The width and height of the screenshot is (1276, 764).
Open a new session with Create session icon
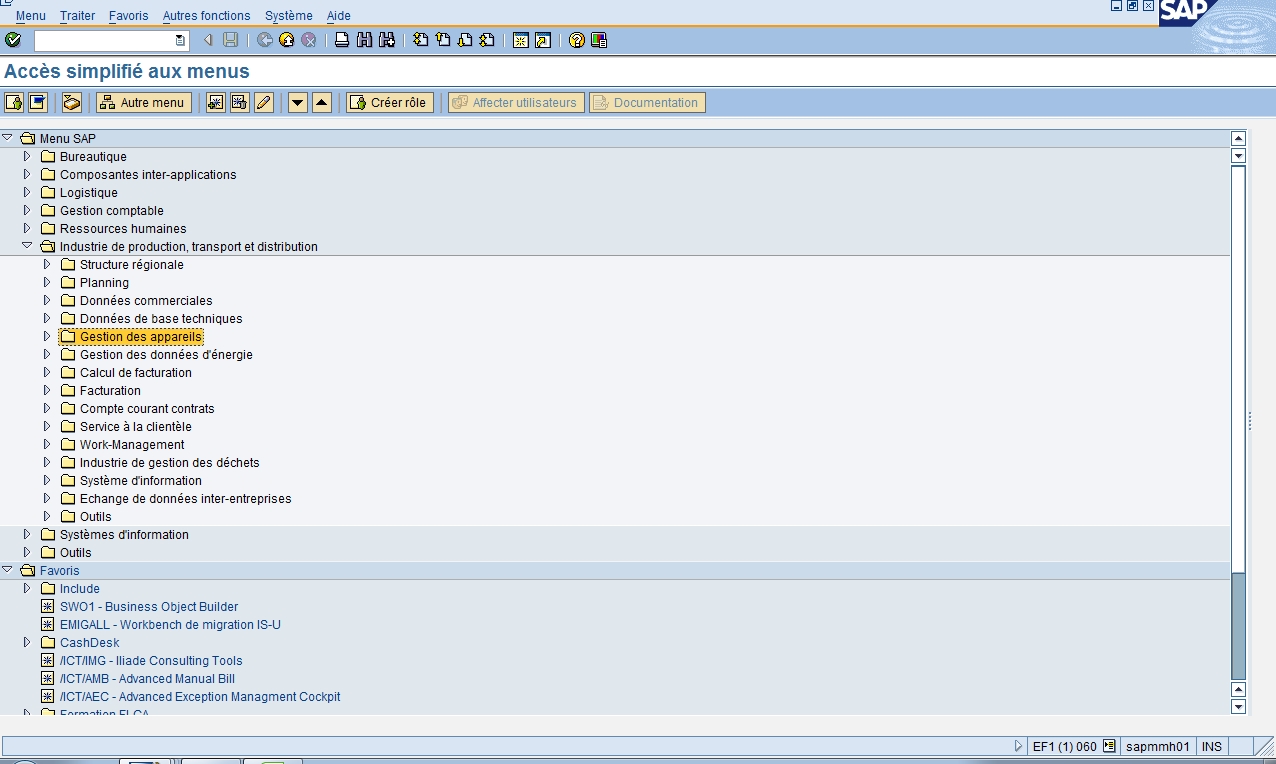[521, 40]
